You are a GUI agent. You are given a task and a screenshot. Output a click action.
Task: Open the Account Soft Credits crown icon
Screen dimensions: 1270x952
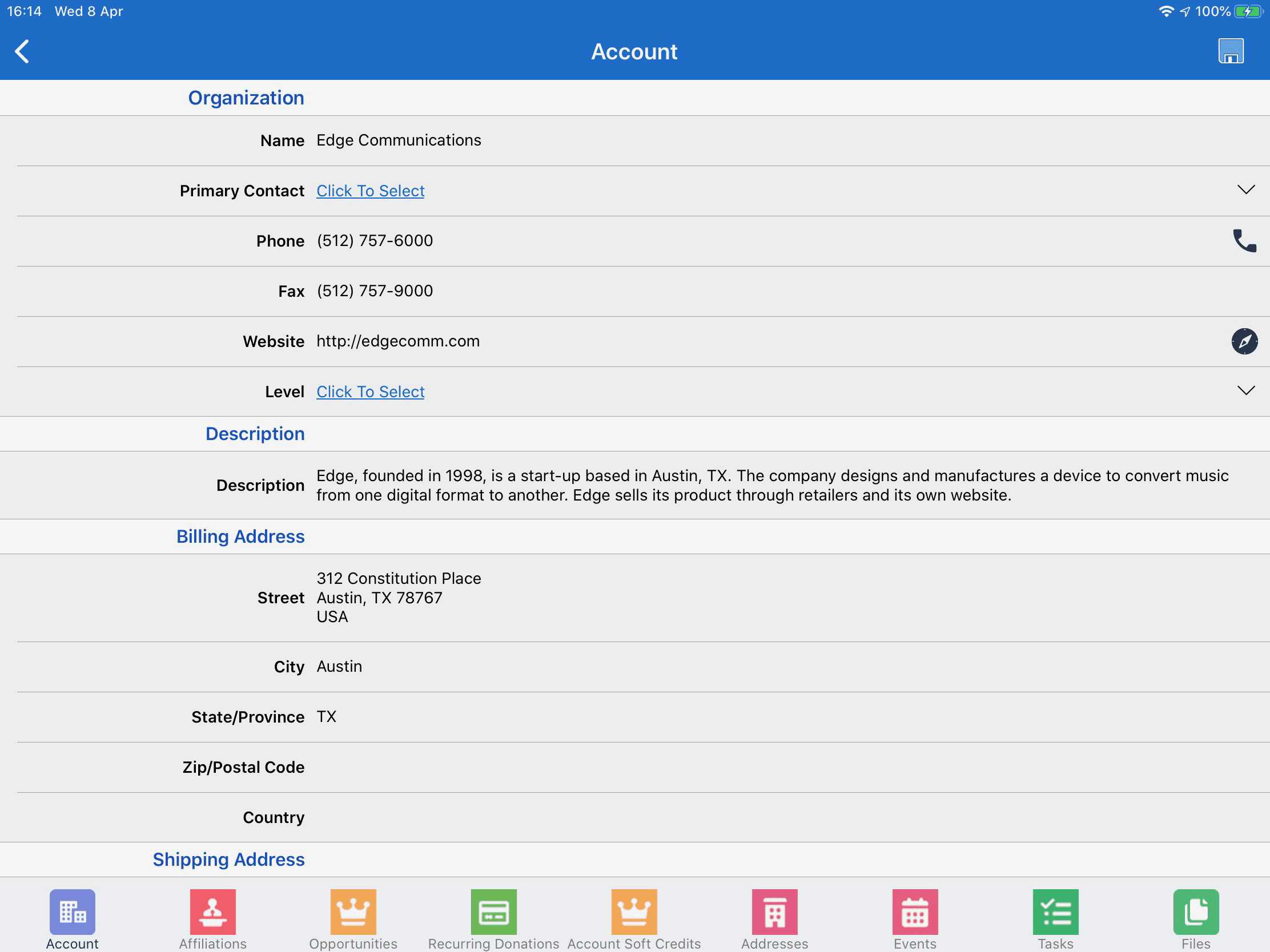pos(634,912)
